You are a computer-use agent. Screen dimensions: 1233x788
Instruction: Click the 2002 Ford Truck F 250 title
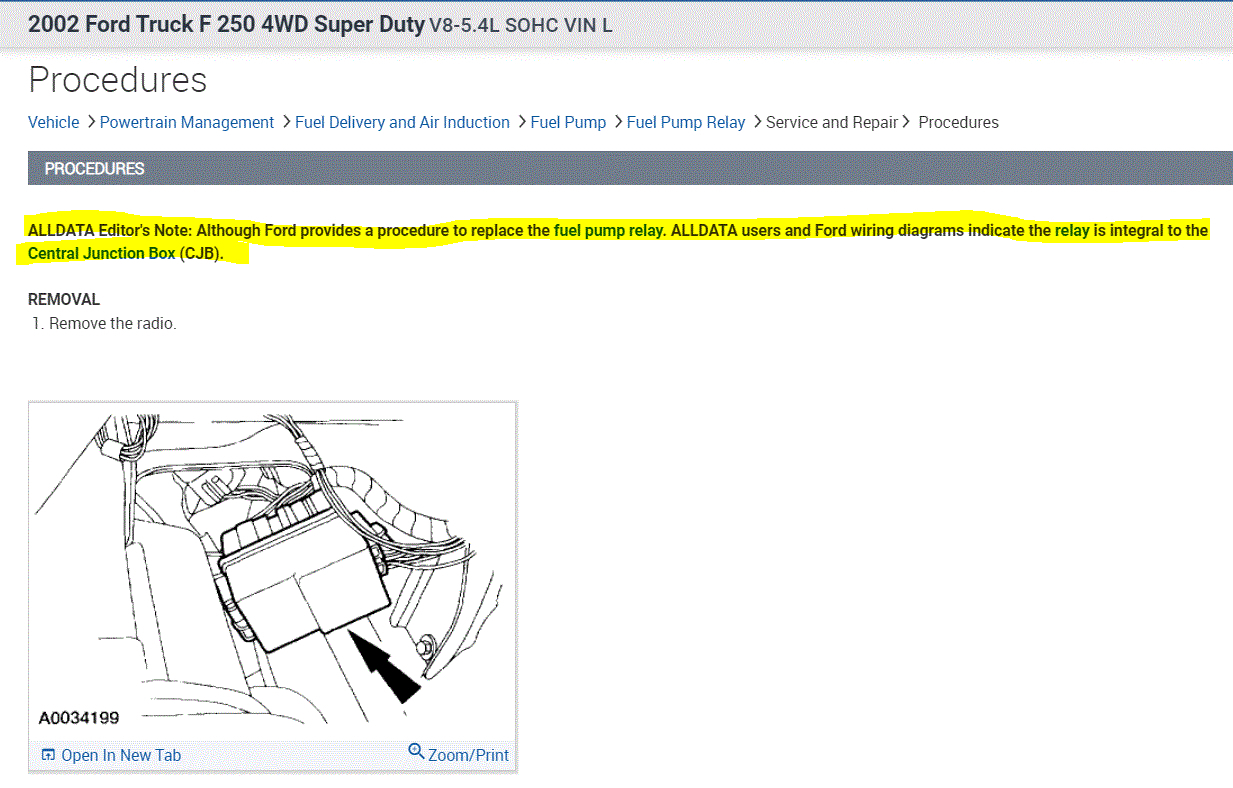pos(226,24)
